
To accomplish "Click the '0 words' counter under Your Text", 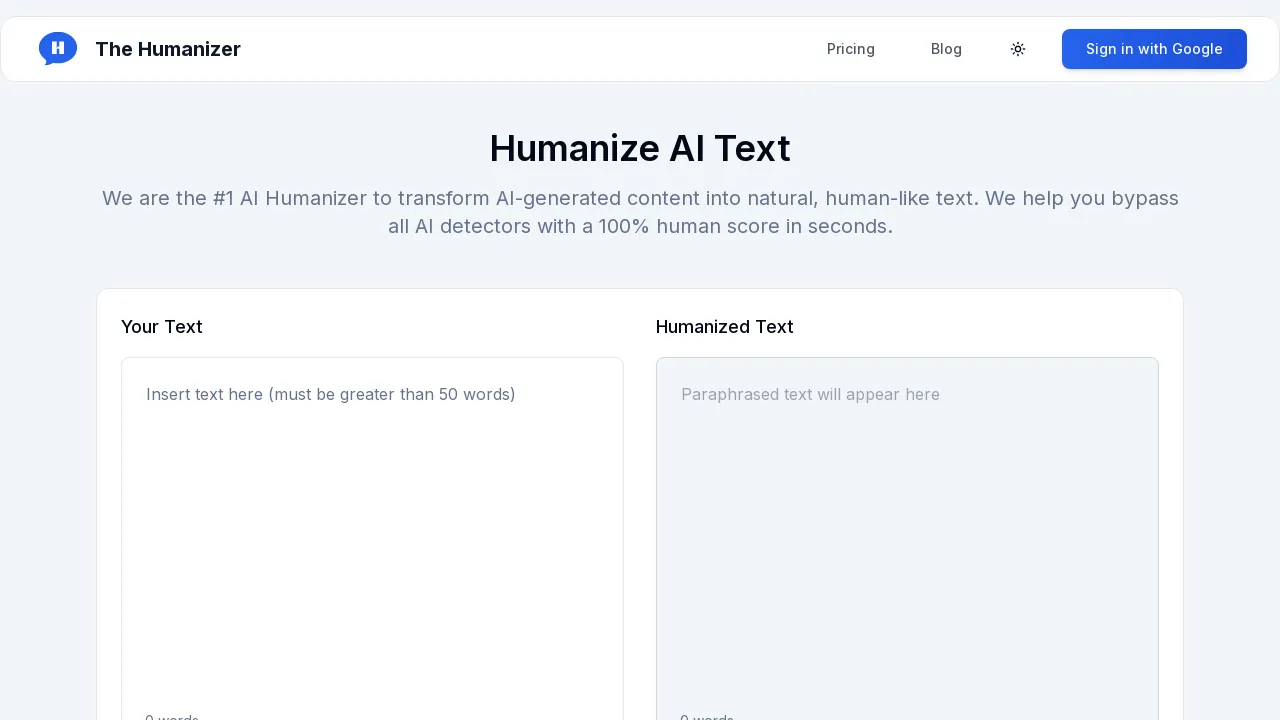I will click(x=172, y=716).
